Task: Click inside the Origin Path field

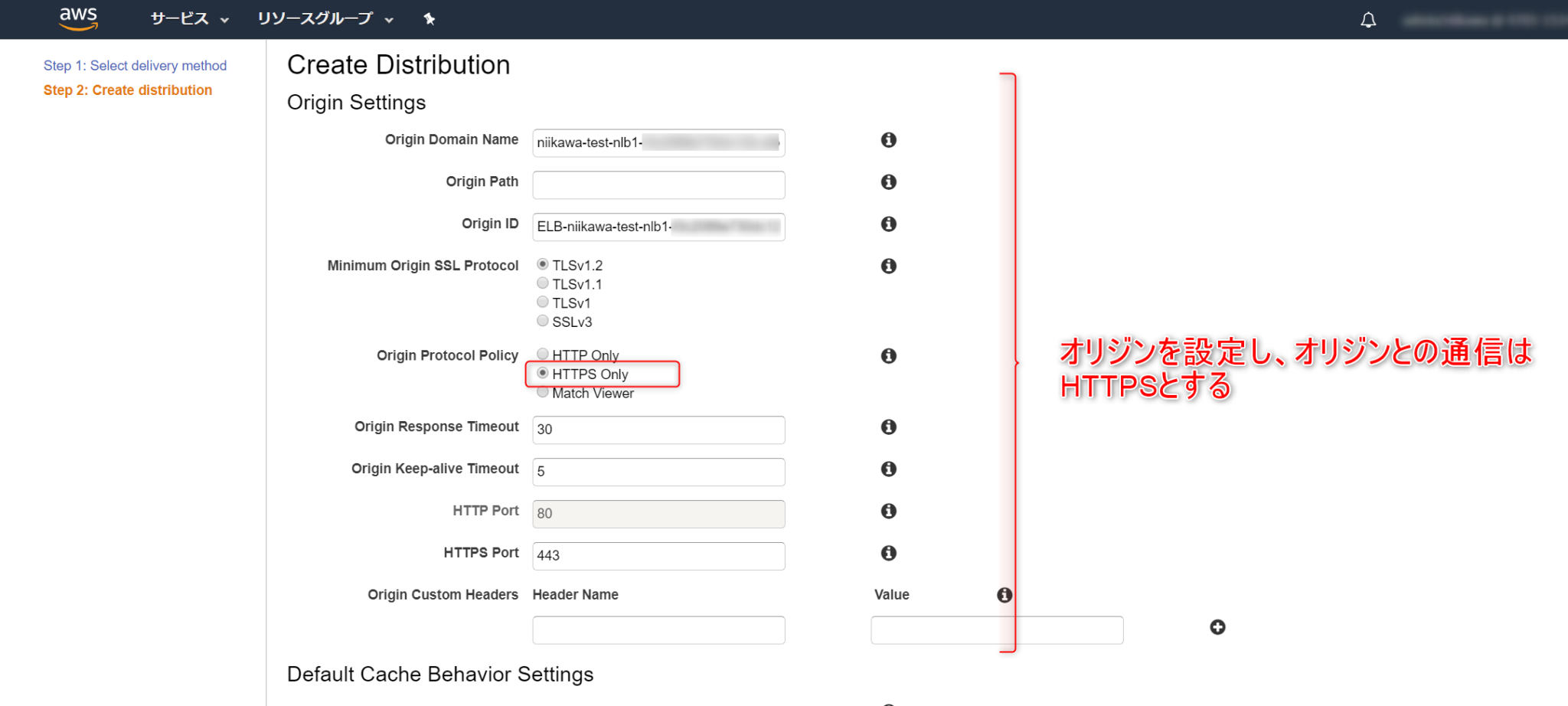Action: 658,185
